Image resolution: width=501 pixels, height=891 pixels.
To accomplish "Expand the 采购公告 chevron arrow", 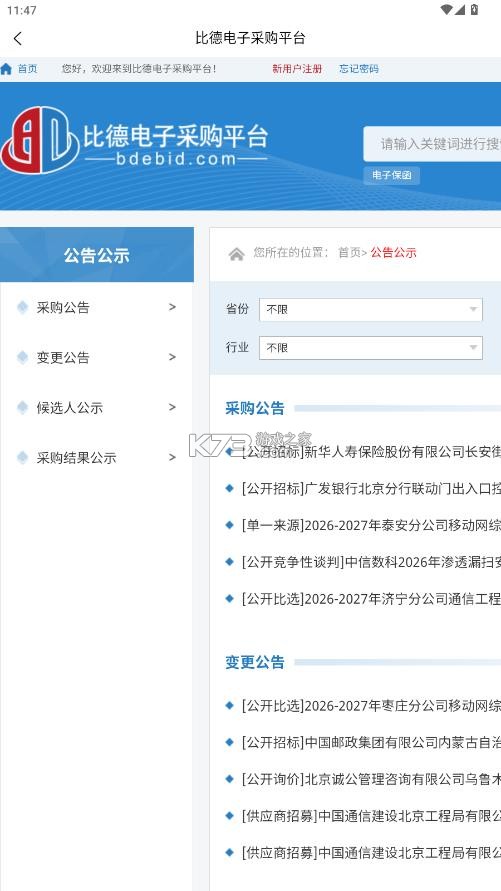I will click(172, 307).
